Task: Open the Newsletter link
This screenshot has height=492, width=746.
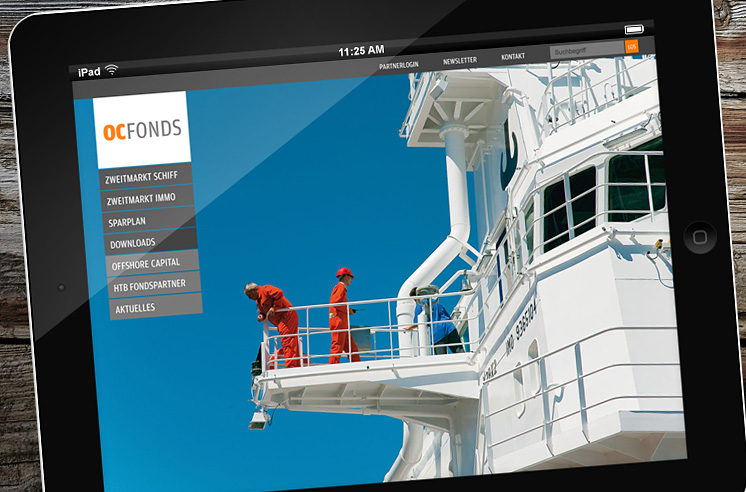Action: (460, 60)
